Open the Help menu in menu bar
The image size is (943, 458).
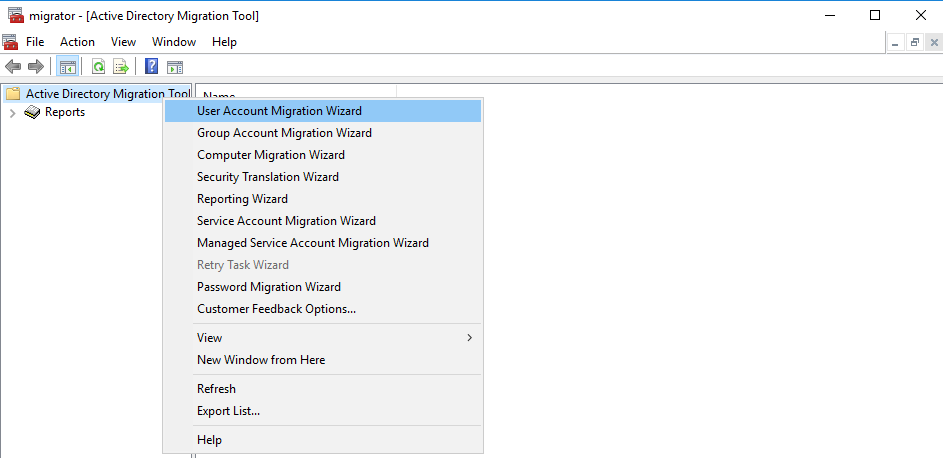224,42
